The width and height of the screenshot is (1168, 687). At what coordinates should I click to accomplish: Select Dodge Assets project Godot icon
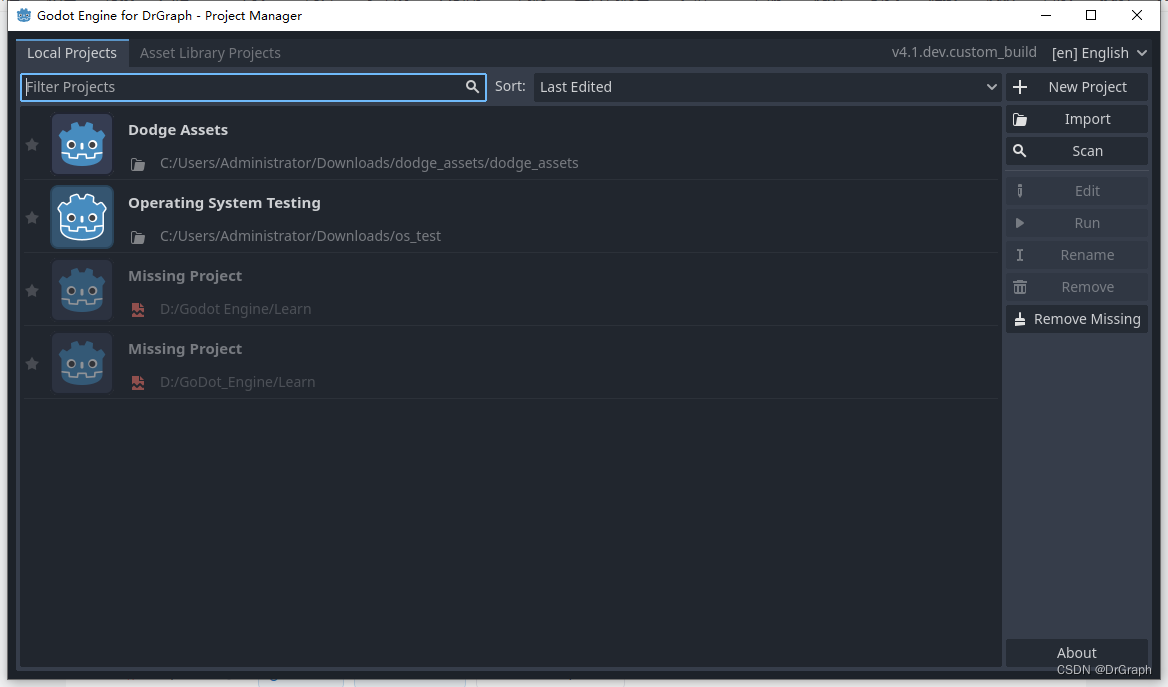coord(82,144)
